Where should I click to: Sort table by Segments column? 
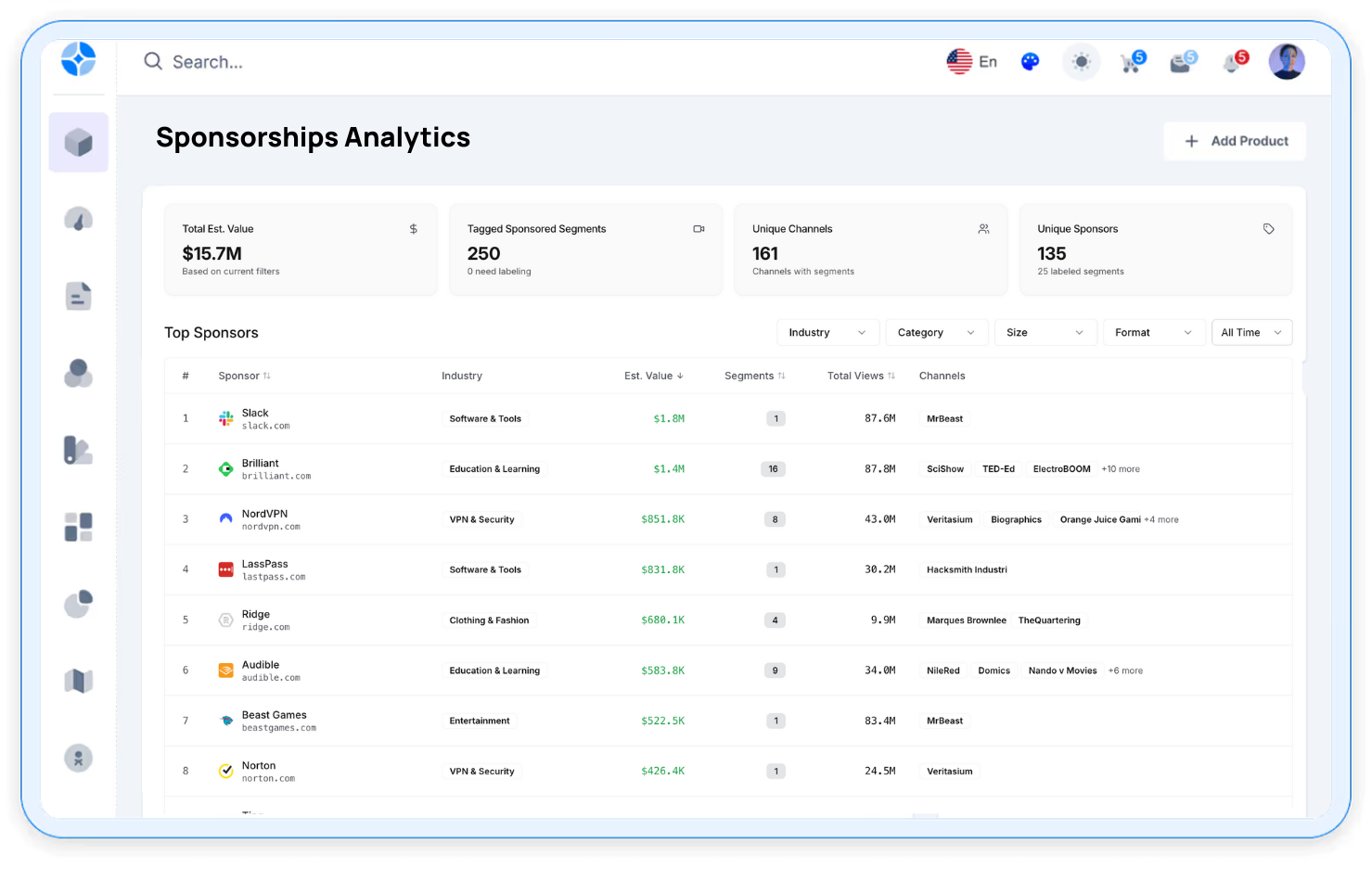[x=755, y=376]
